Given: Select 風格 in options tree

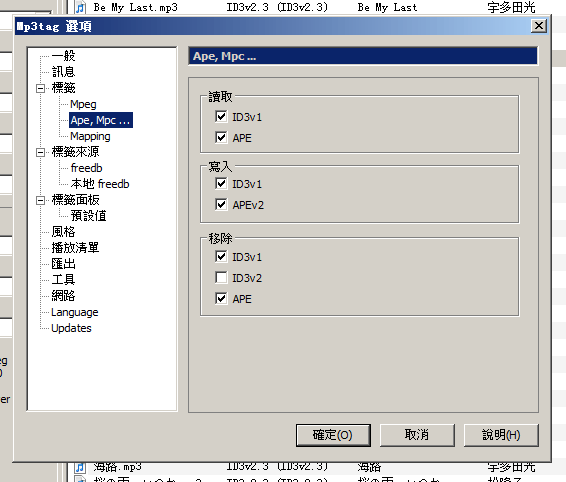Looking at the screenshot, I should (63, 232).
